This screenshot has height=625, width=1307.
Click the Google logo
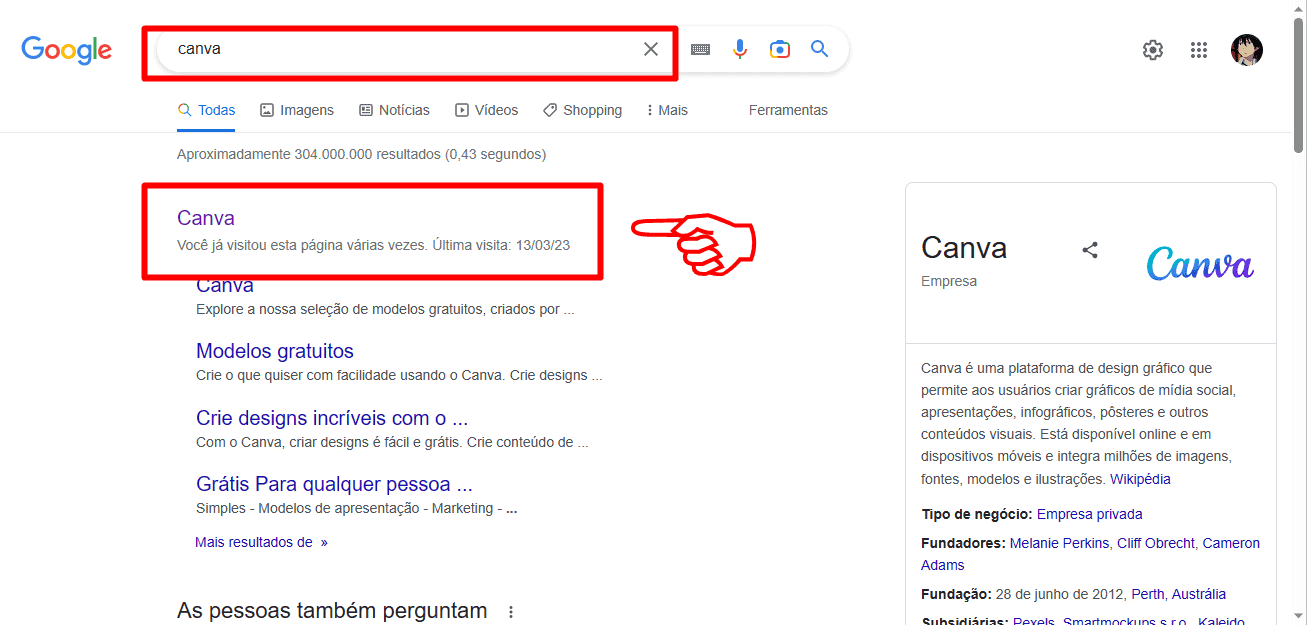coord(67,49)
